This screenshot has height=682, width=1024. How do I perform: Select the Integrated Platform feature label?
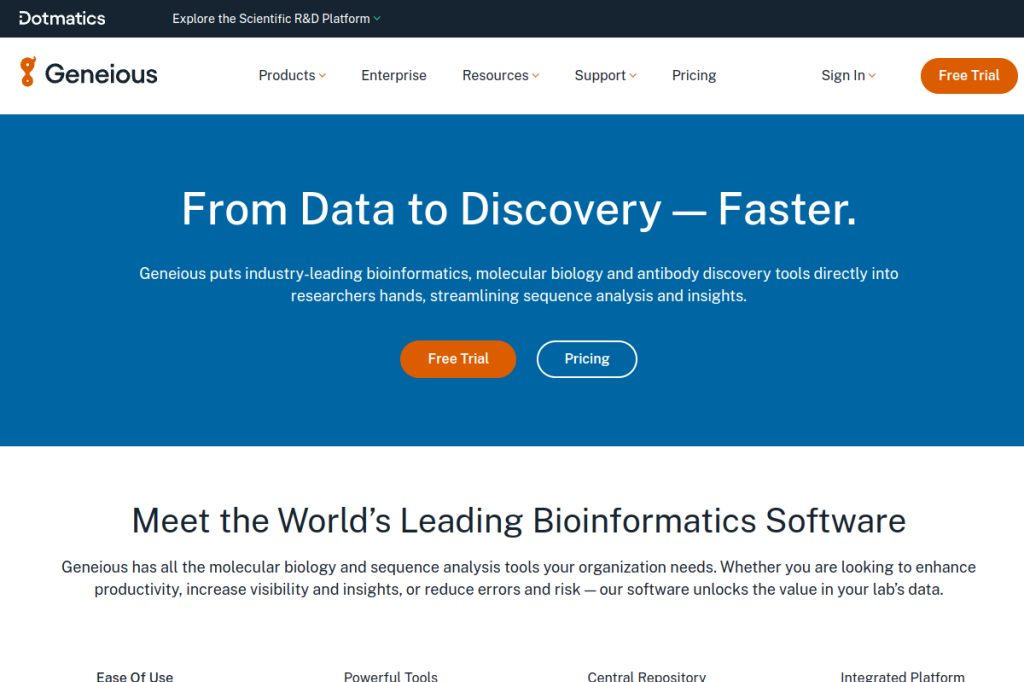[x=903, y=677]
